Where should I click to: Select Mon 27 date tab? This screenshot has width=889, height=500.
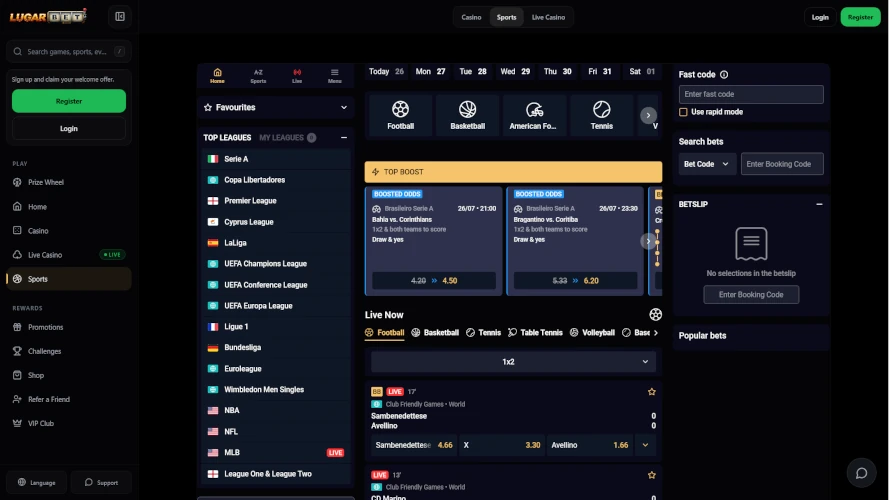430,71
